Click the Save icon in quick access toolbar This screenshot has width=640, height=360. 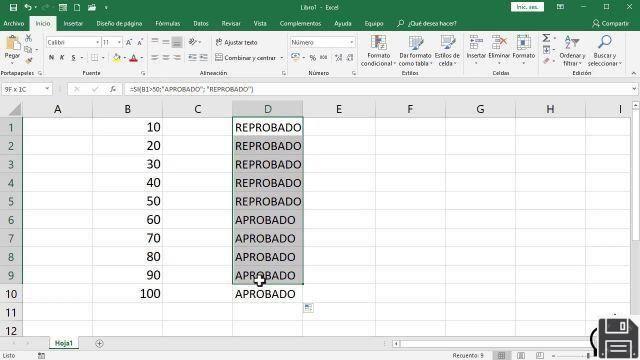click(x=13, y=7)
